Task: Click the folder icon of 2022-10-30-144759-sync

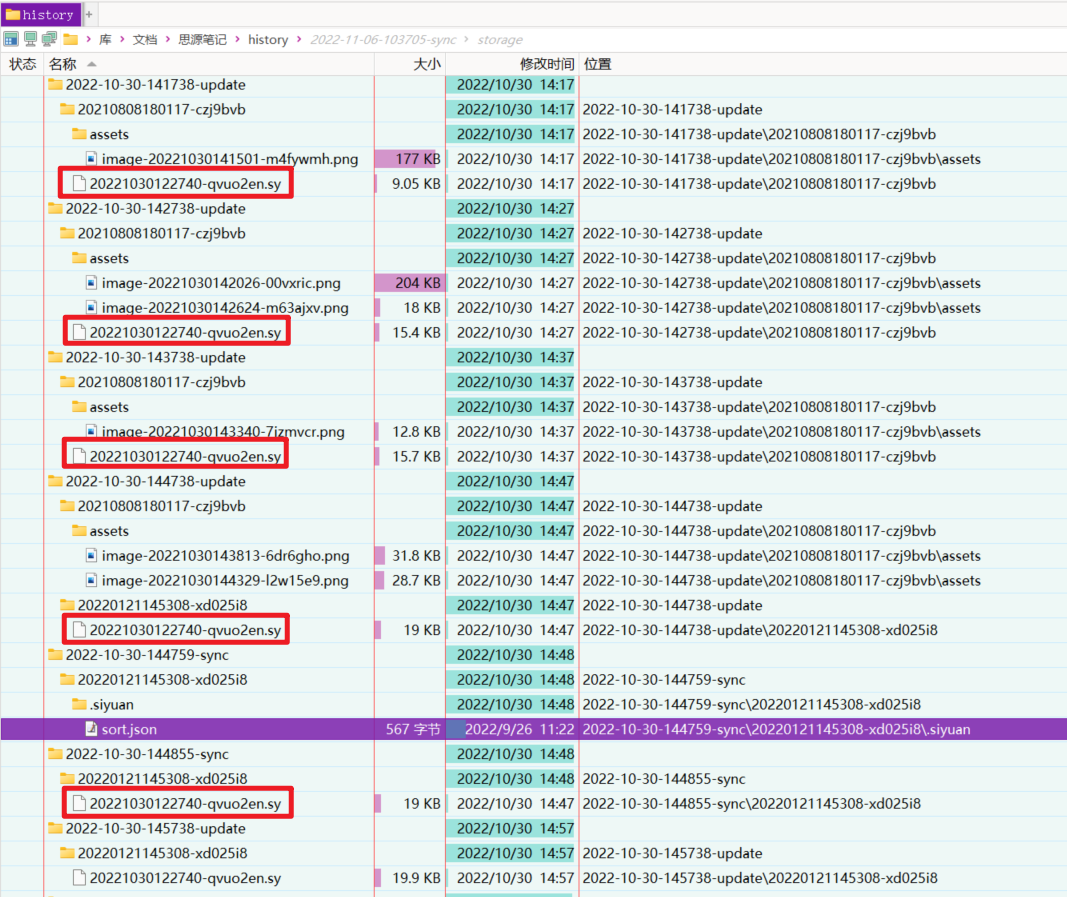Action: pos(56,655)
